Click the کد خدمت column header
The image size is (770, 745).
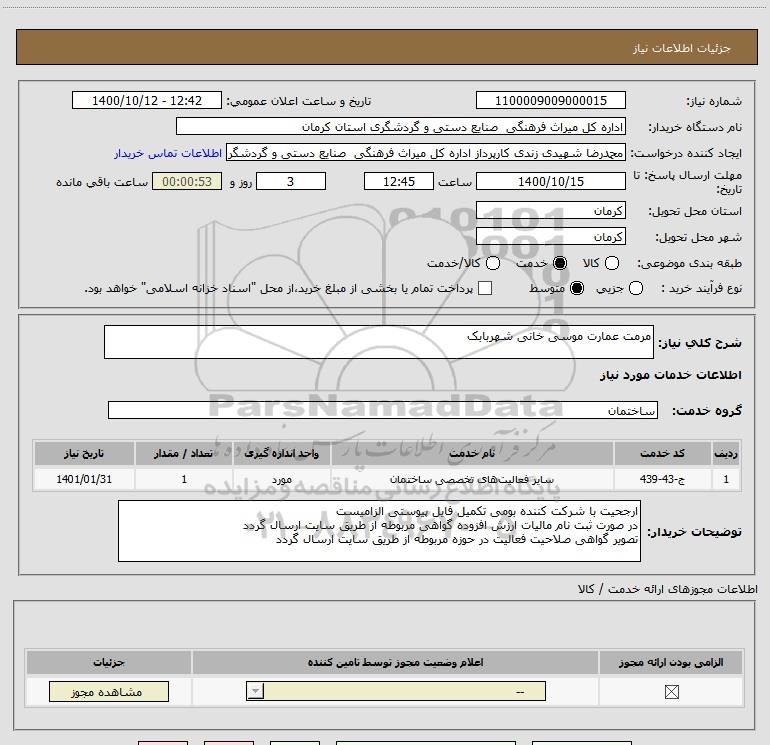coord(662,453)
